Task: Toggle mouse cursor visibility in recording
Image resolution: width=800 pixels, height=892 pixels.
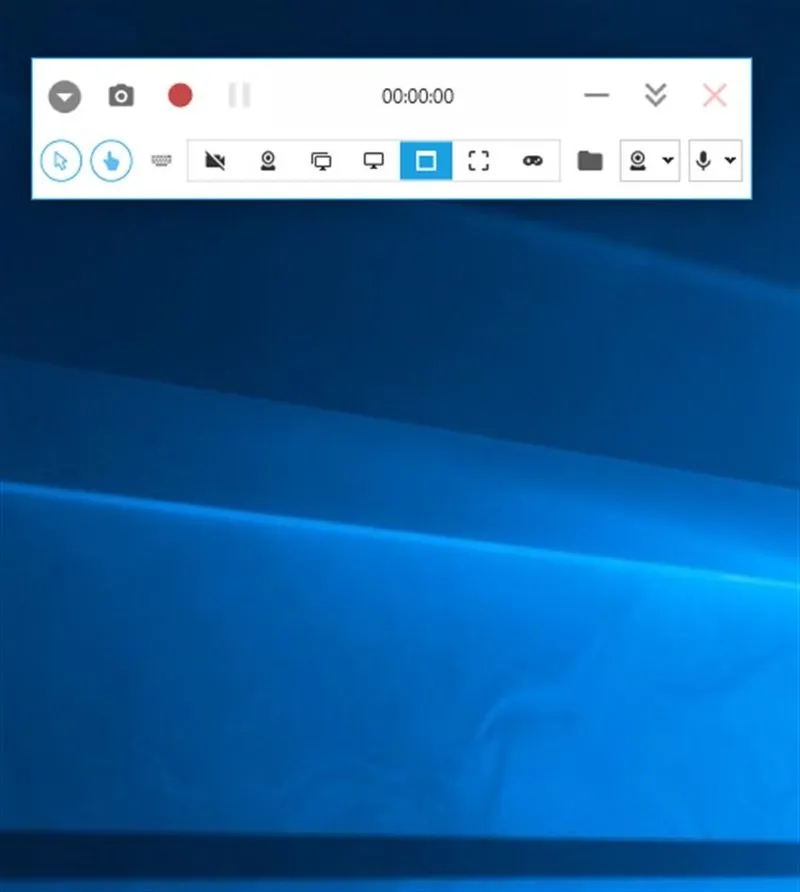Action: click(x=61, y=161)
